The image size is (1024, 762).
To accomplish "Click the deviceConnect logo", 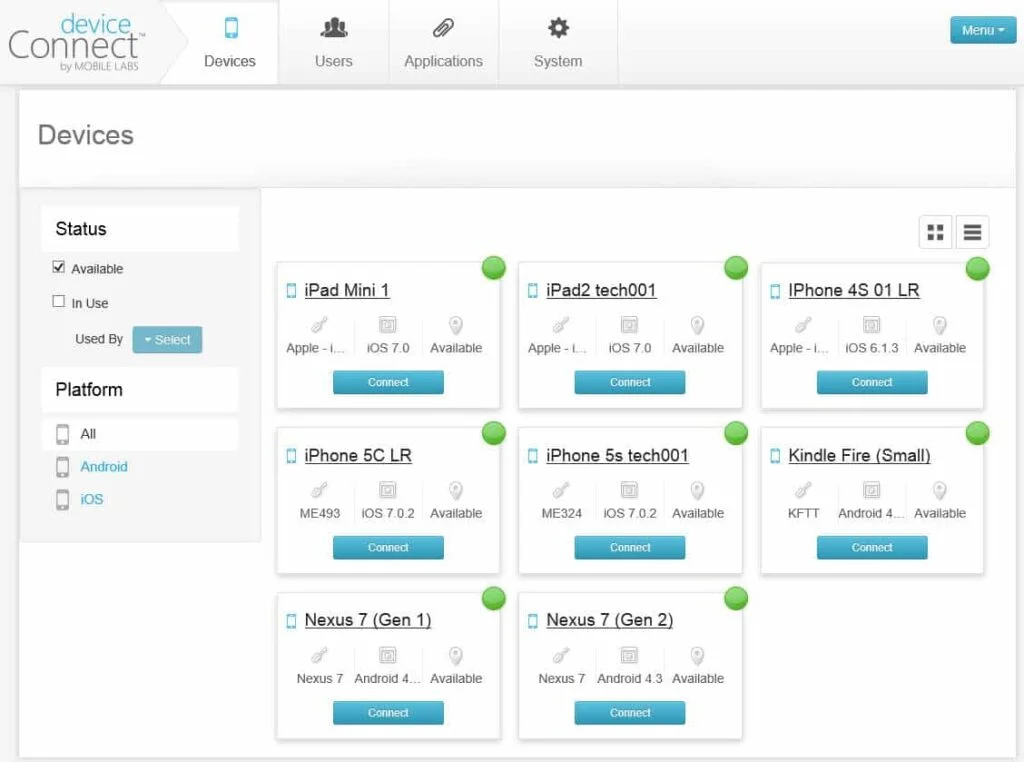I will point(76,42).
